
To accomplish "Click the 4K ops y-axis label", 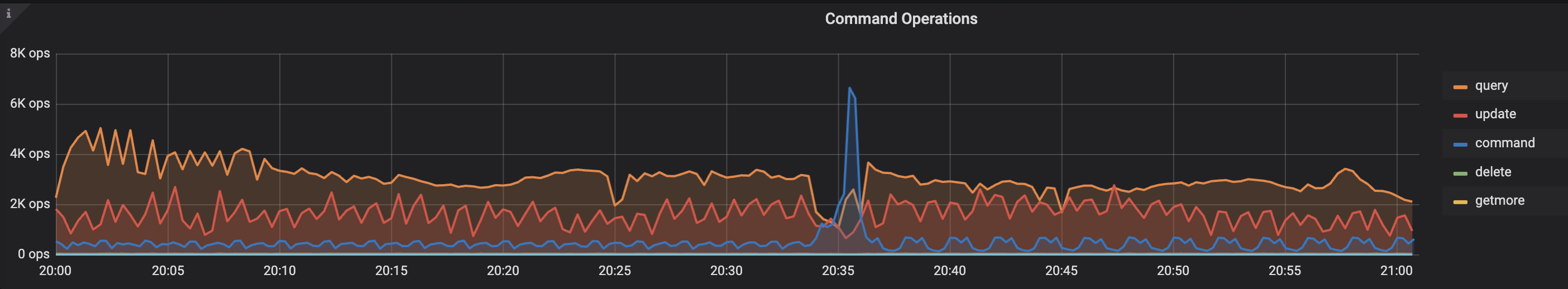I will [x=30, y=154].
